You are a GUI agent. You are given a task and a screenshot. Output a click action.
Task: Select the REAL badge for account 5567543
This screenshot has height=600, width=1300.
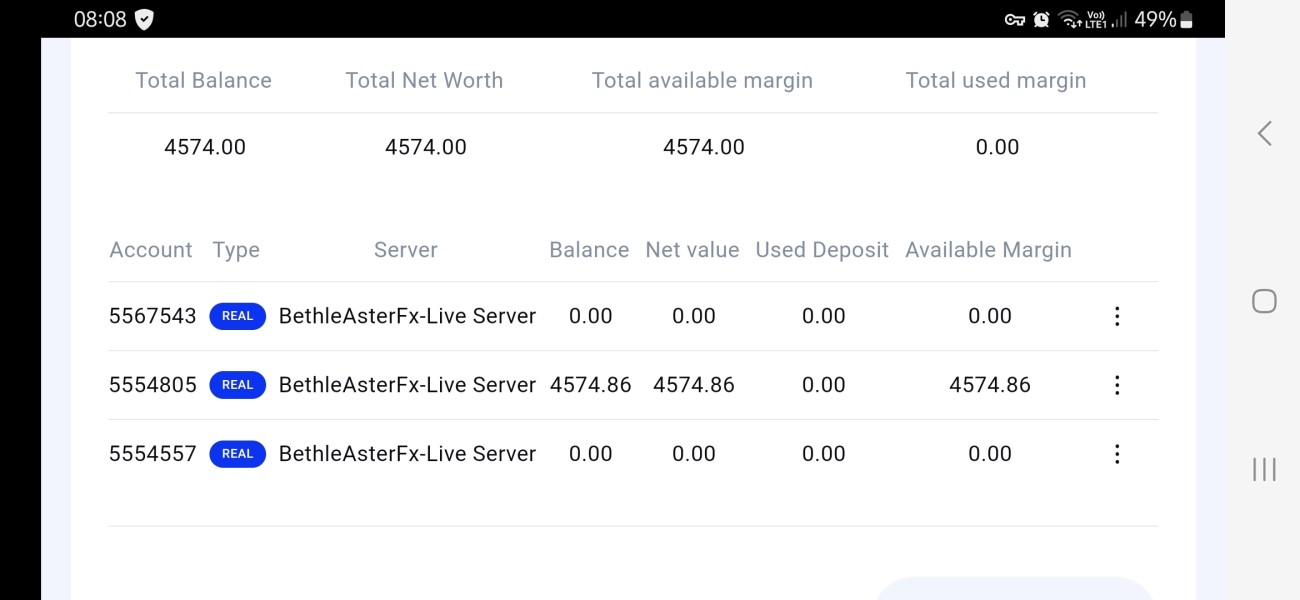click(237, 316)
